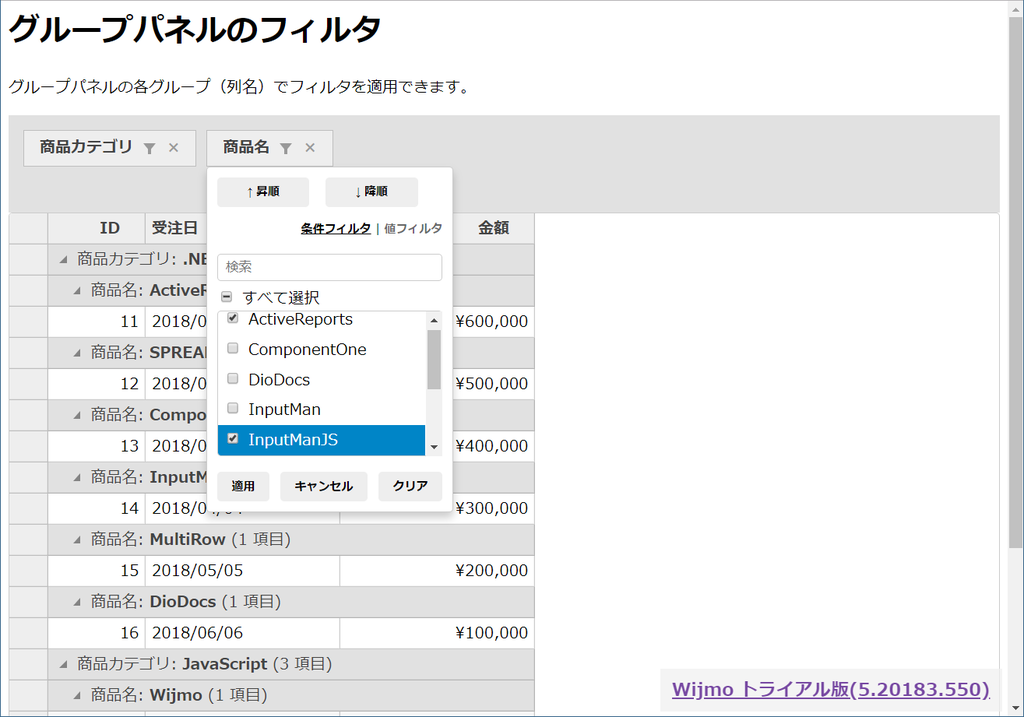
Task: Select the ¥300,000 amount cell
Action: click(x=493, y=508)
